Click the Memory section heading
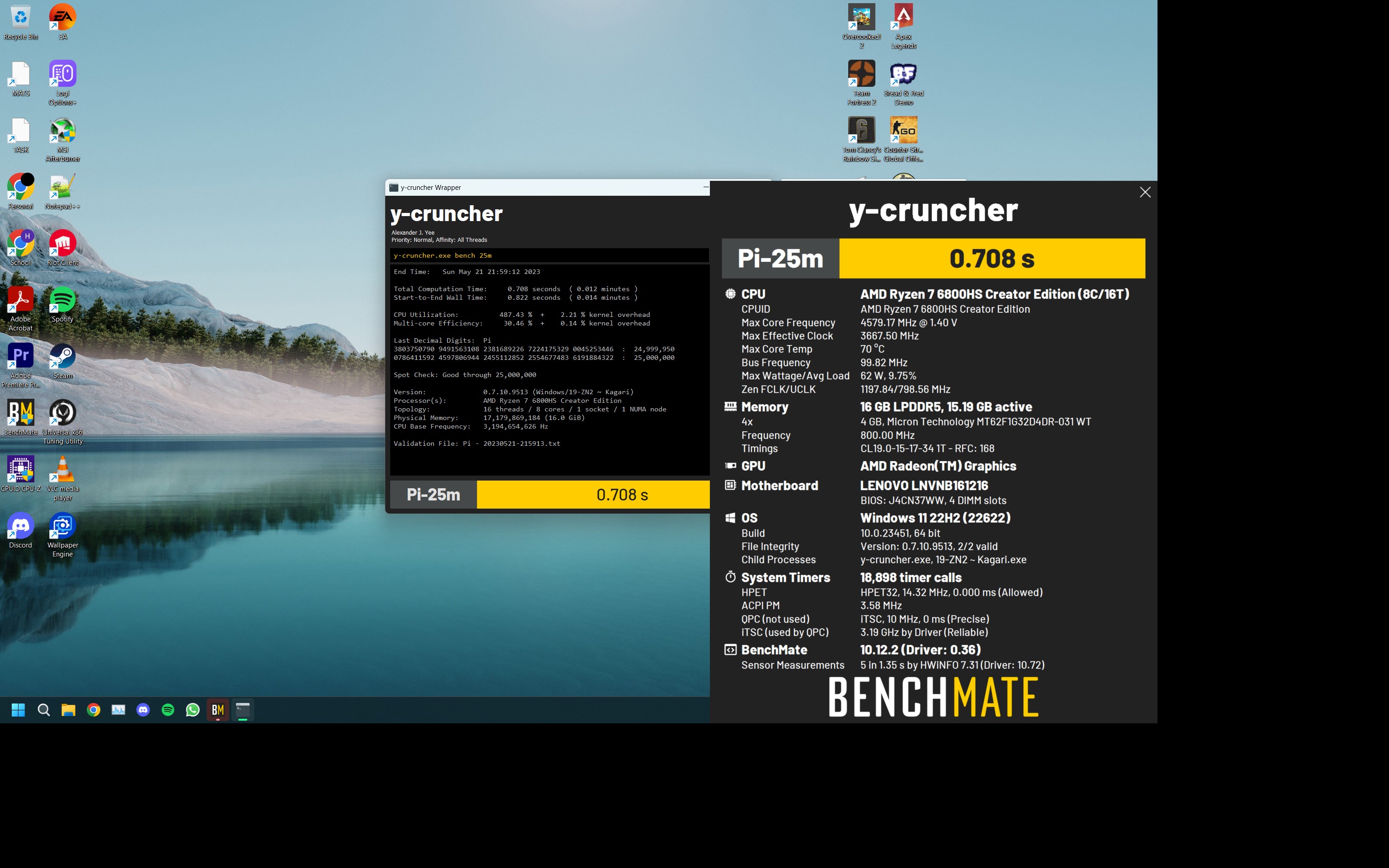The height and width of the screenshot is (868, 1389). tap(765, 406)
